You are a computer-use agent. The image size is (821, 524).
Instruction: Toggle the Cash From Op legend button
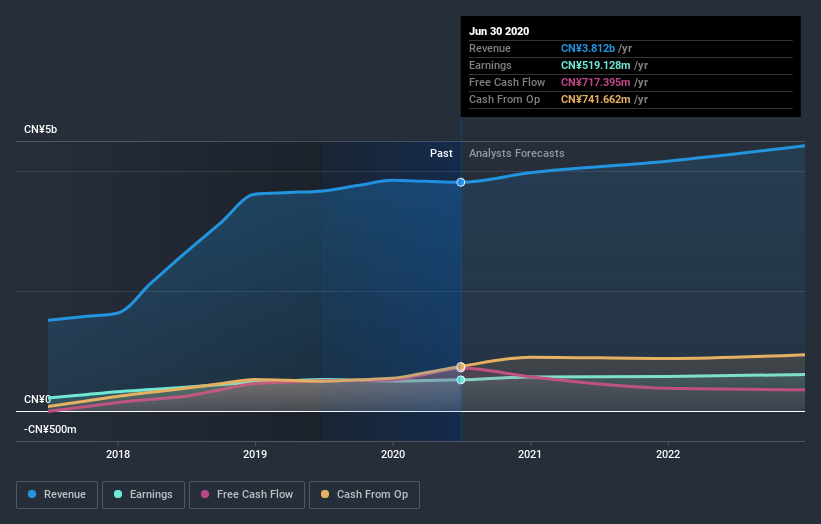pos(364,495)
